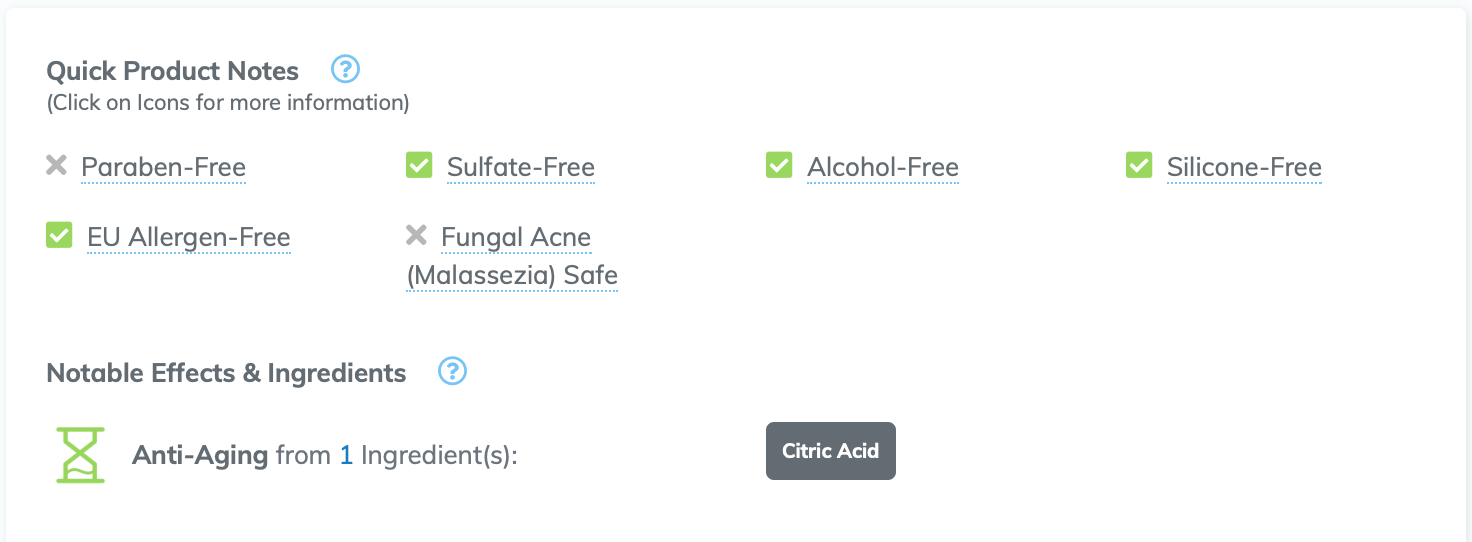Open the Paraben-Free info link
Image resolution: width=1472 pixels, height=542 pixels.
click(x=163, y=167)
